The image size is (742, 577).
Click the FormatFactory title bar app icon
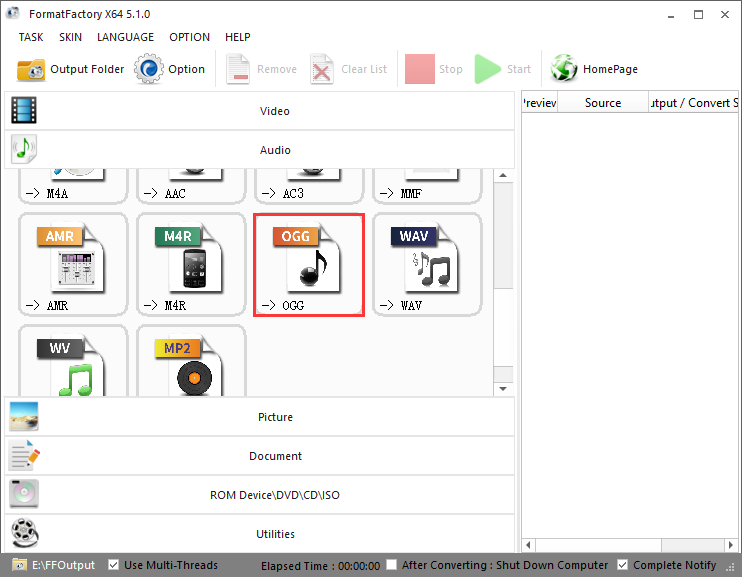coord(13,13)
